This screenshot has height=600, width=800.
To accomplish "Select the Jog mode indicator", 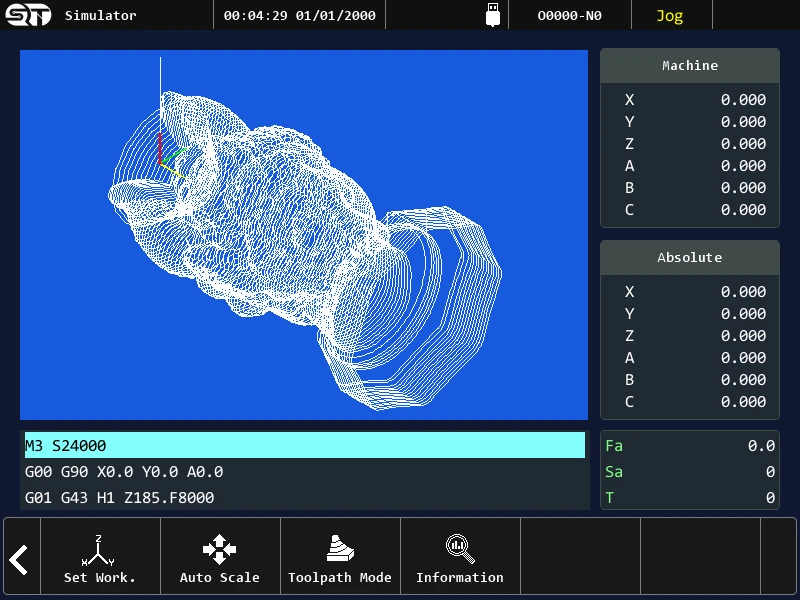I will tap(669, 16).
